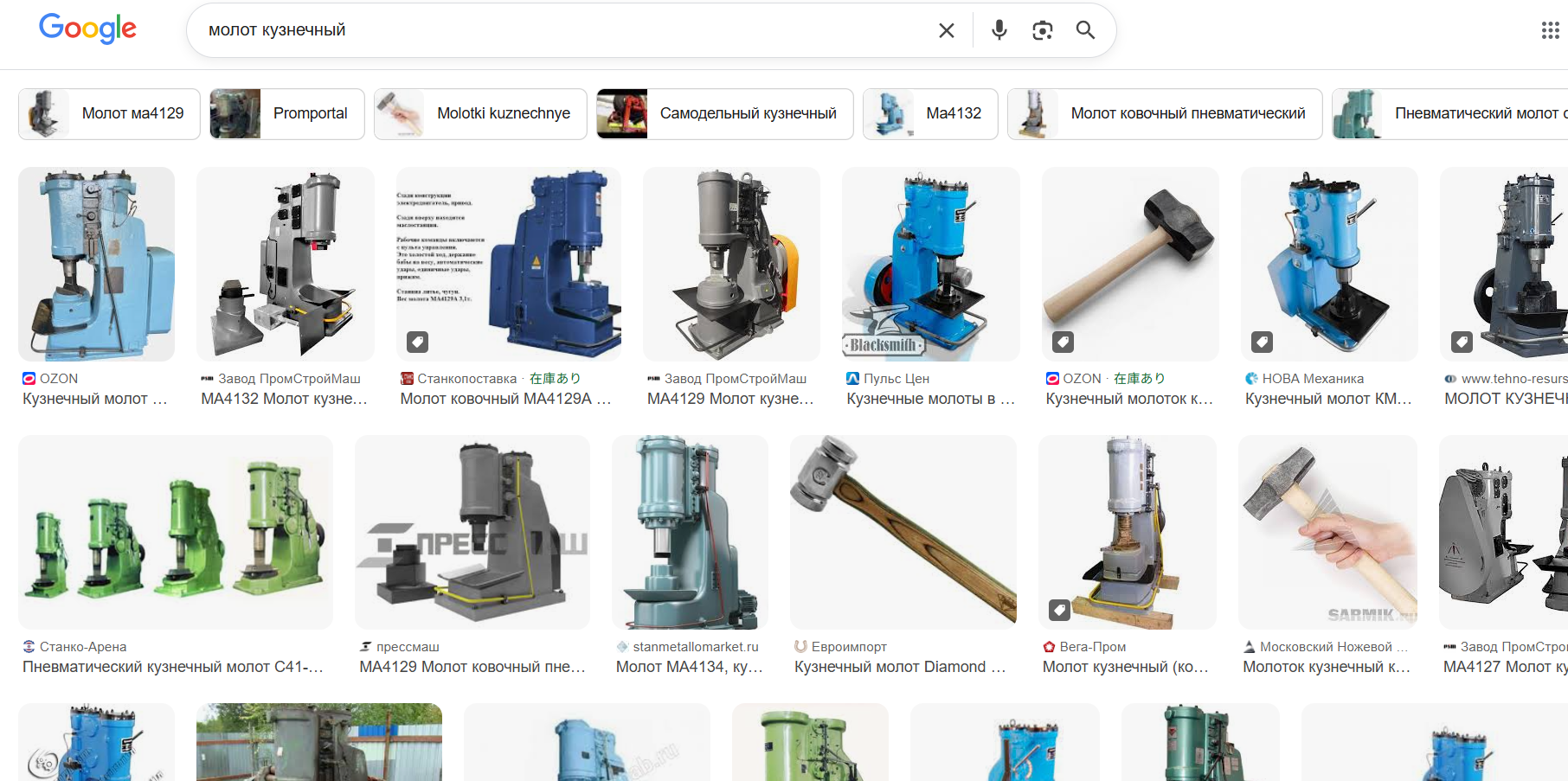Viewport: 1568px width, 781px height.
Task: Select the Пневматический молот filter chip
Action: pyautogui.click(x=1450, y=113)
